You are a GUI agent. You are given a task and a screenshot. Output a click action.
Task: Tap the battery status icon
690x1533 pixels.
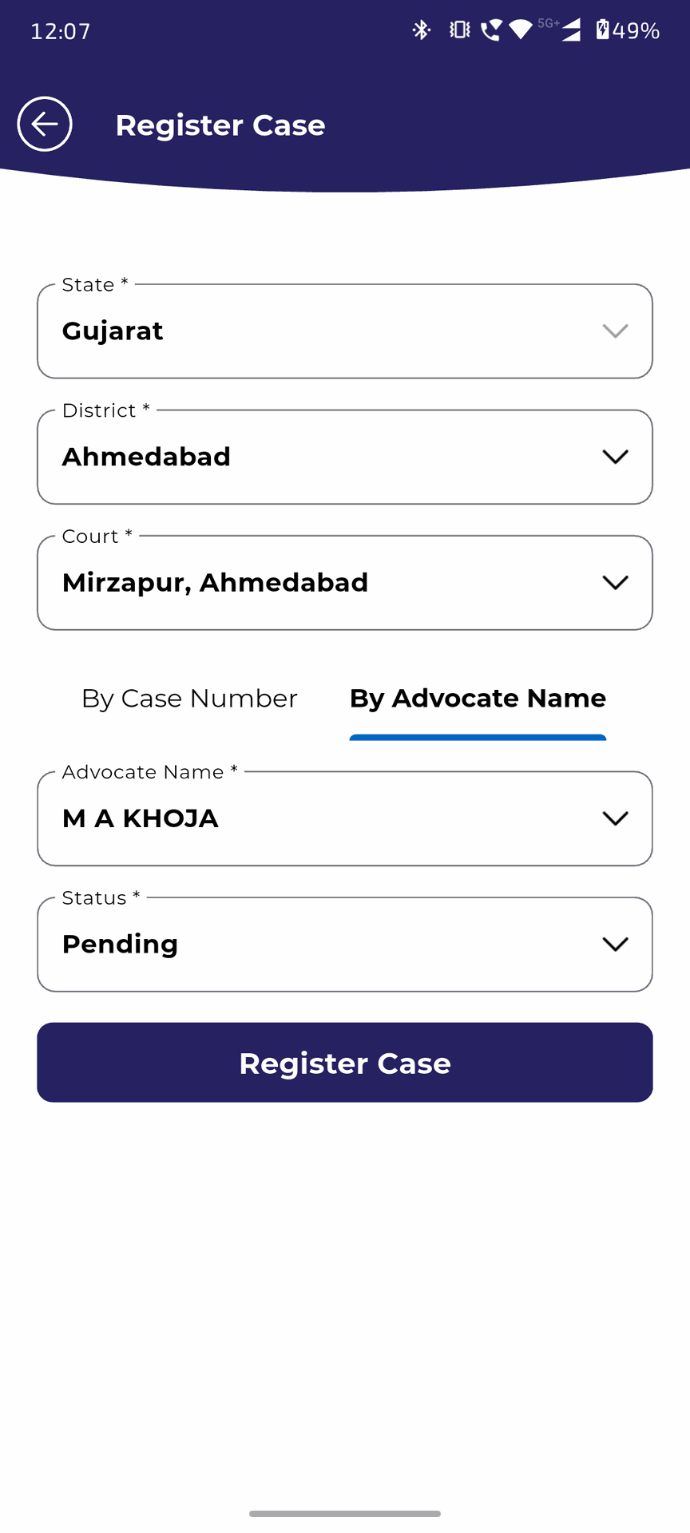pyautogui.click(x=602, y=30)
